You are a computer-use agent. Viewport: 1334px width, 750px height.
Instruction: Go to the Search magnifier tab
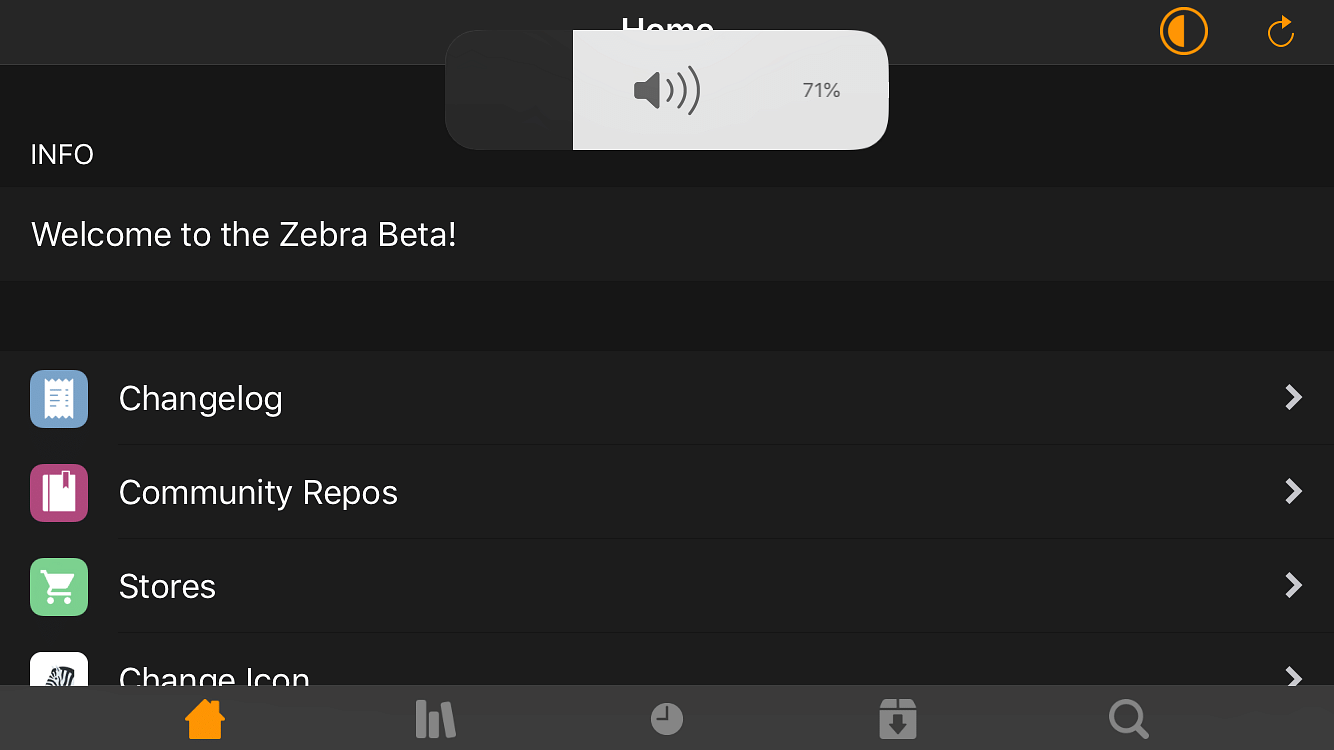(1129, 719)
